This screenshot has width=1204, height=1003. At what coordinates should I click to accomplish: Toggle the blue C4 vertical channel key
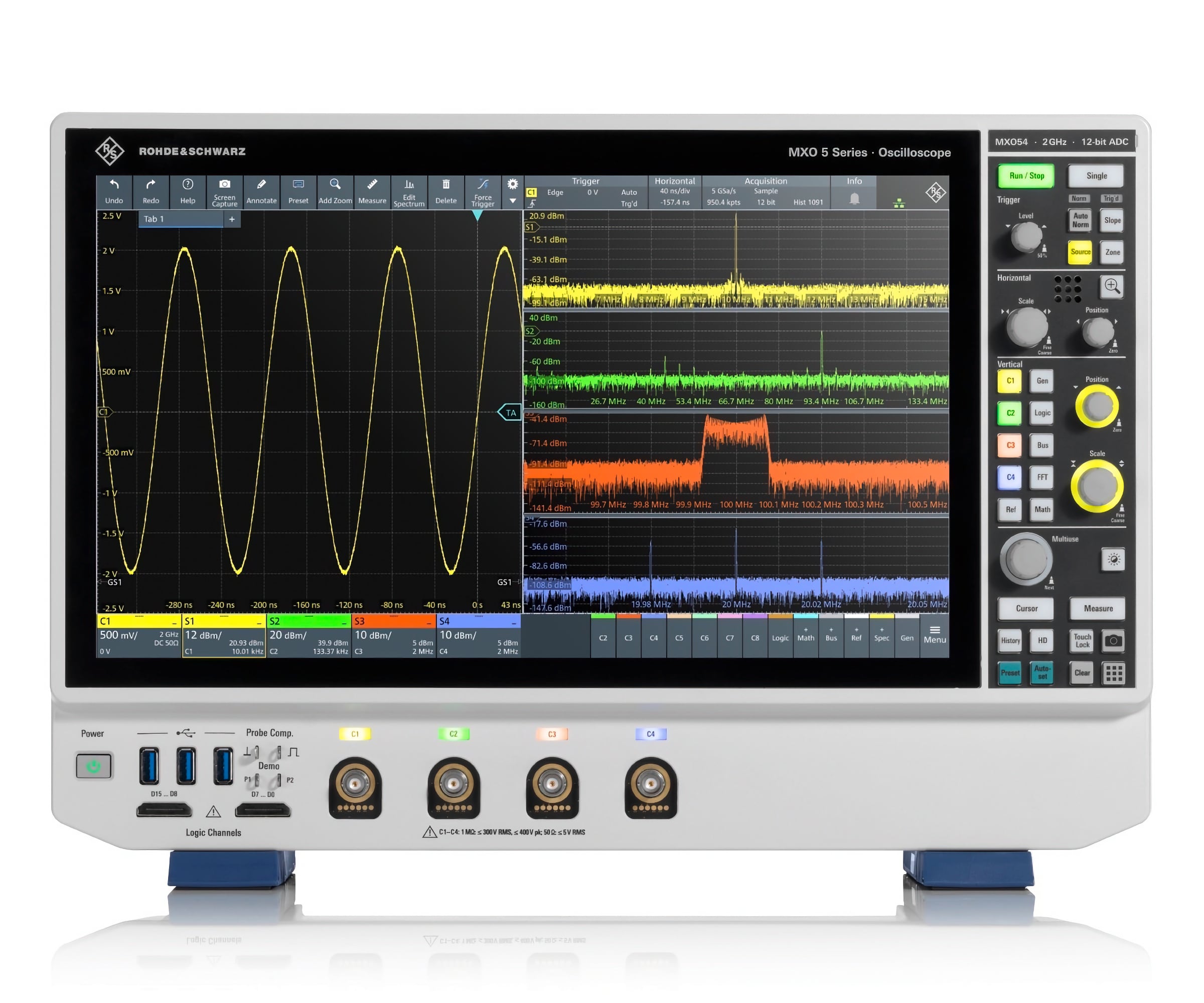point(1010,477)
